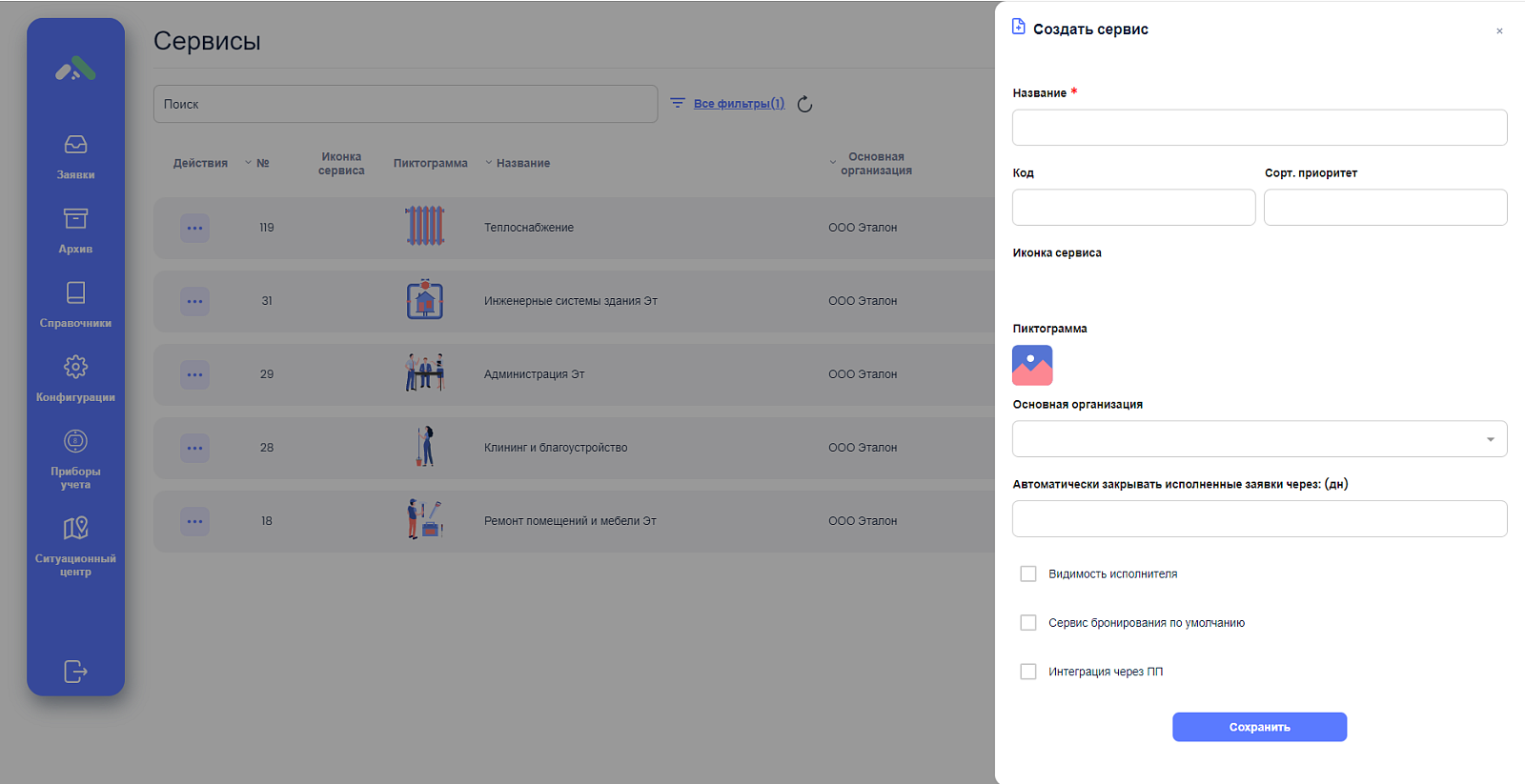This screenshot has height=784, width=1525.
Task: Click the refresh icon next to filters
Action: click(804, 104)
